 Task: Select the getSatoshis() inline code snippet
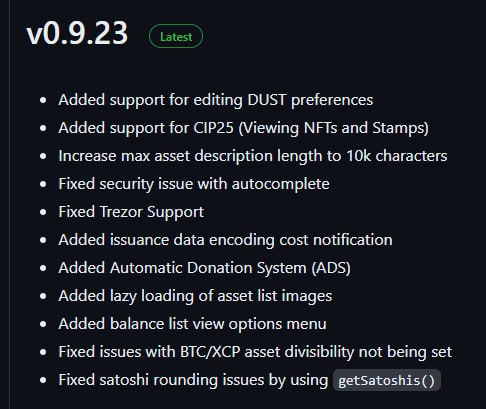click(x=387, y=380)
